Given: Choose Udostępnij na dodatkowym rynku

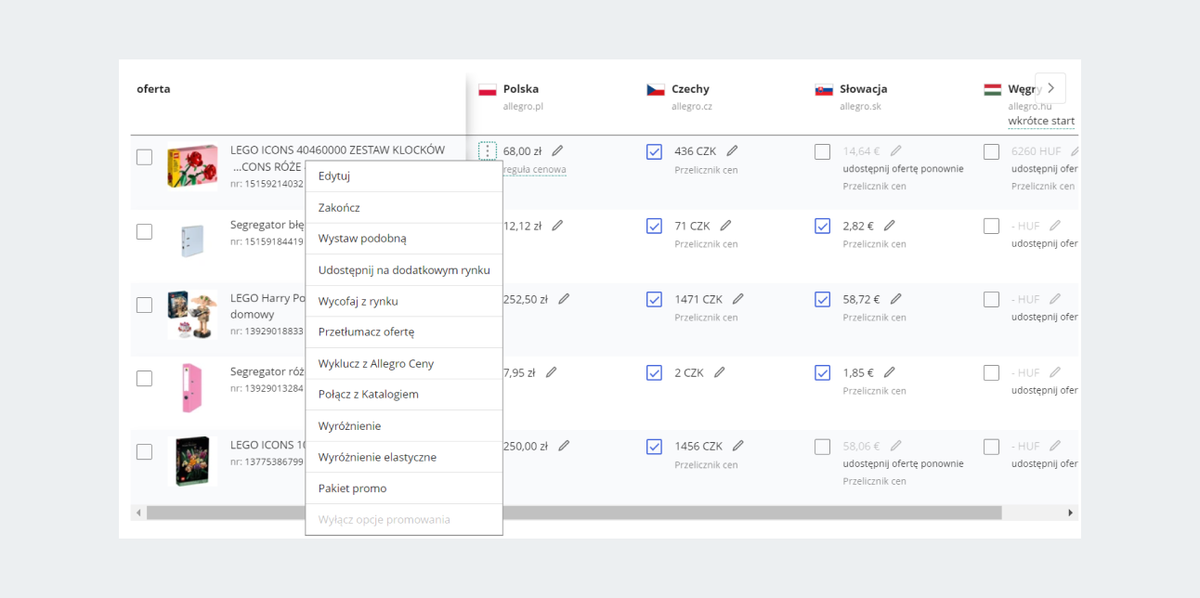Looking at the screenshot, I should click(x=404, y=270).
